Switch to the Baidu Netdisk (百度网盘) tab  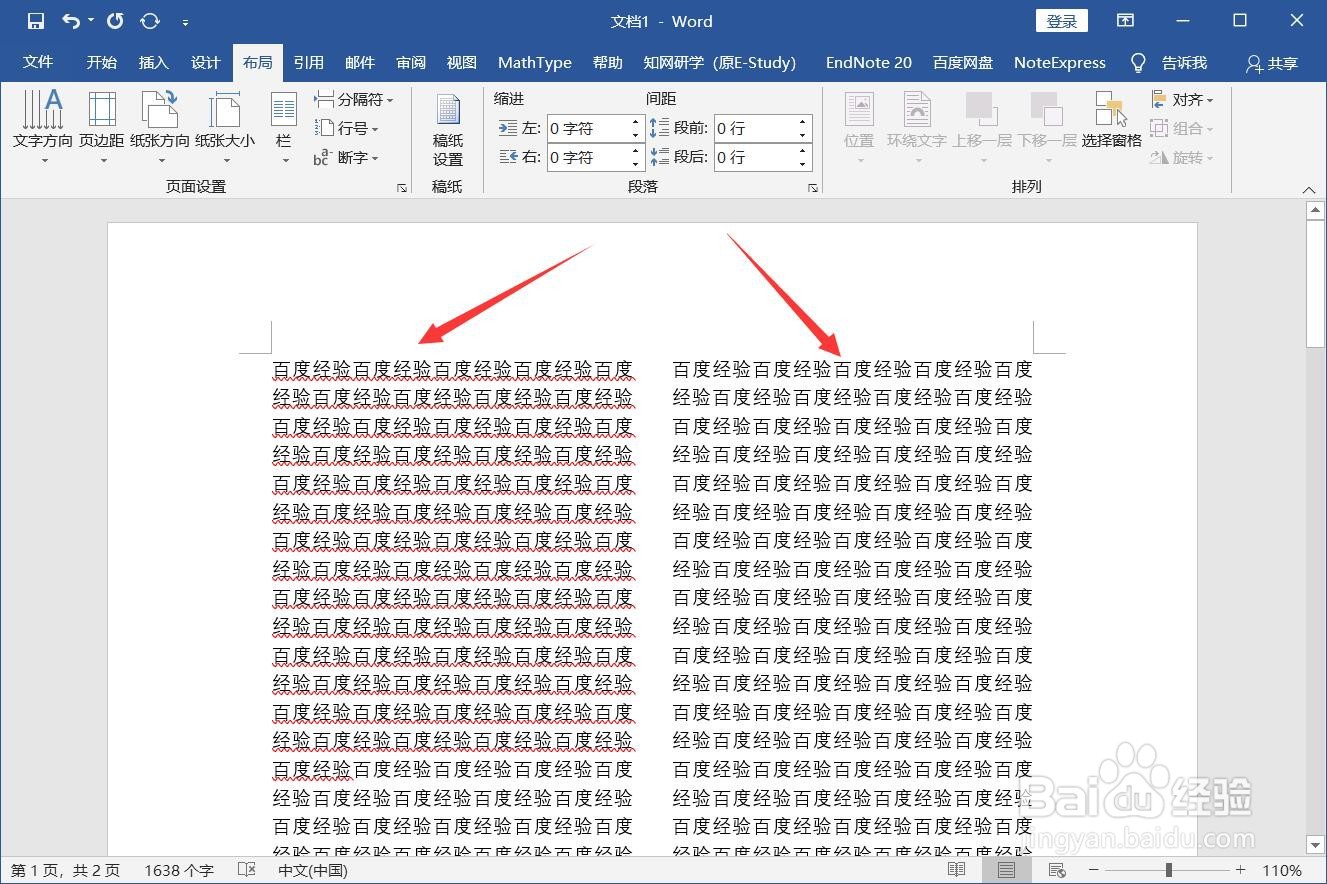click(963, 62)
